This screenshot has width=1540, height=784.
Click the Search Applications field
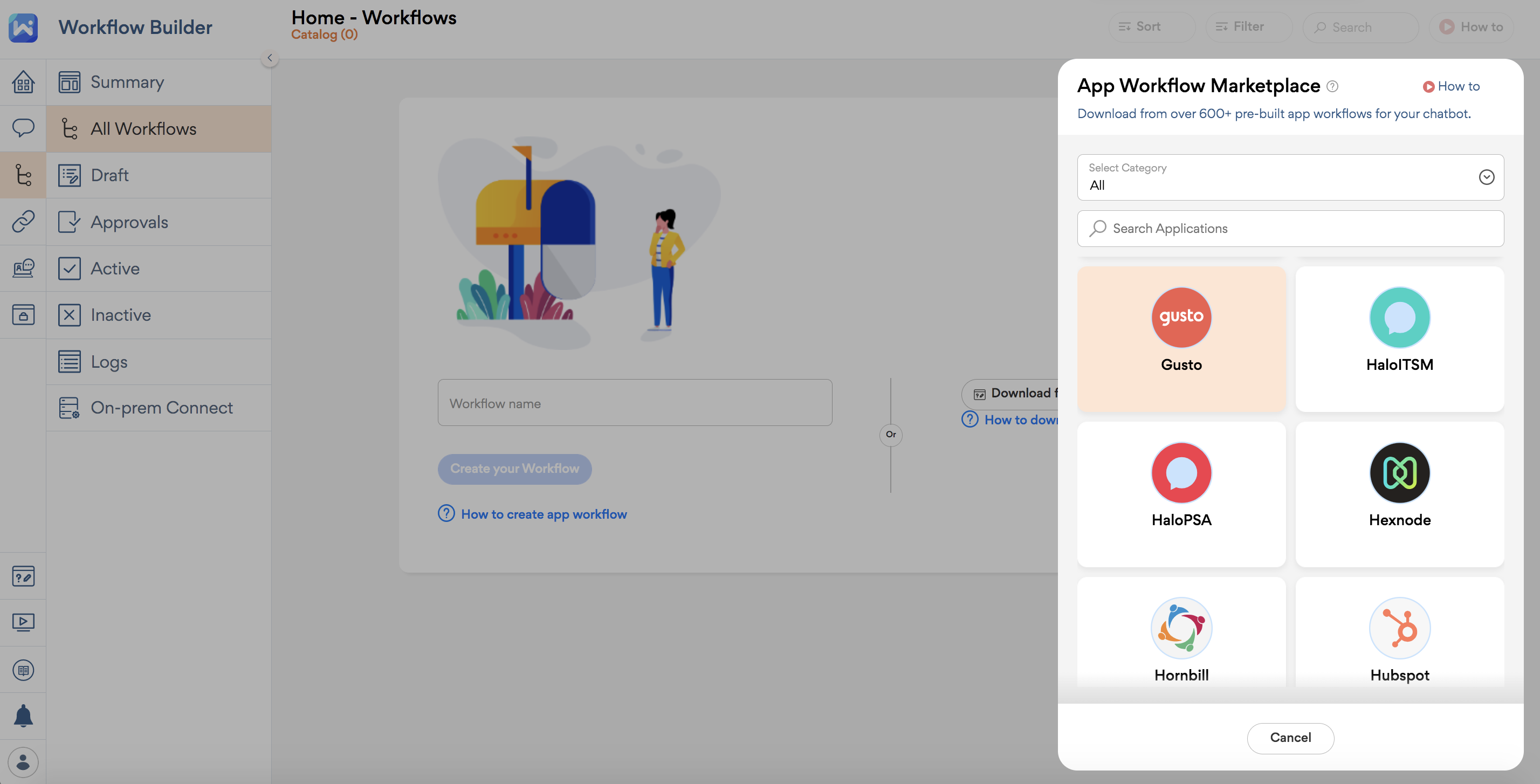pos(1290,229)
